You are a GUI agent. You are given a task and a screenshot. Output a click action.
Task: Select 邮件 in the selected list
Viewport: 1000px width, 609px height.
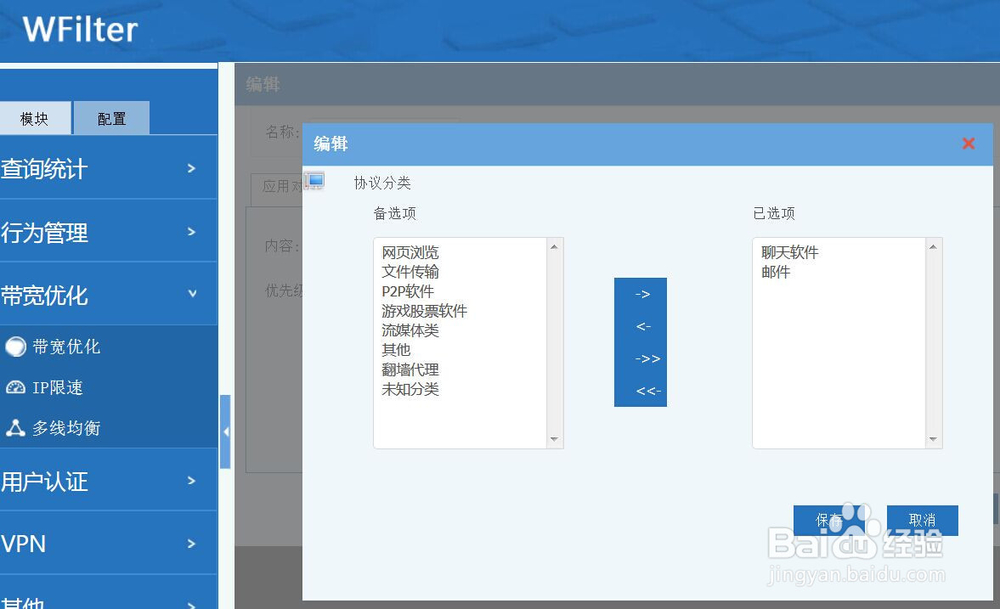776,272
